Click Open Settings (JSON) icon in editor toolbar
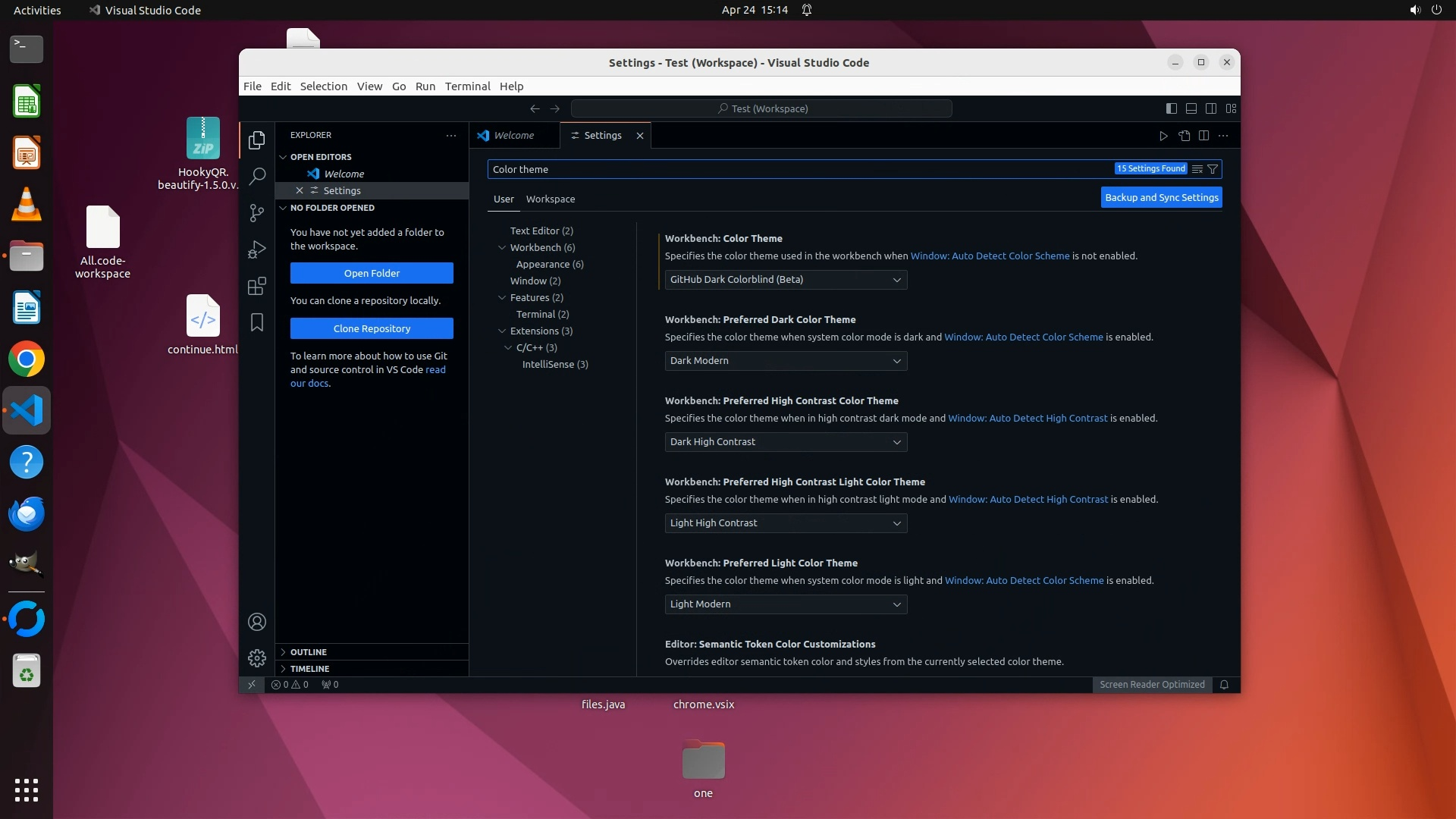 coord(1184,136)
